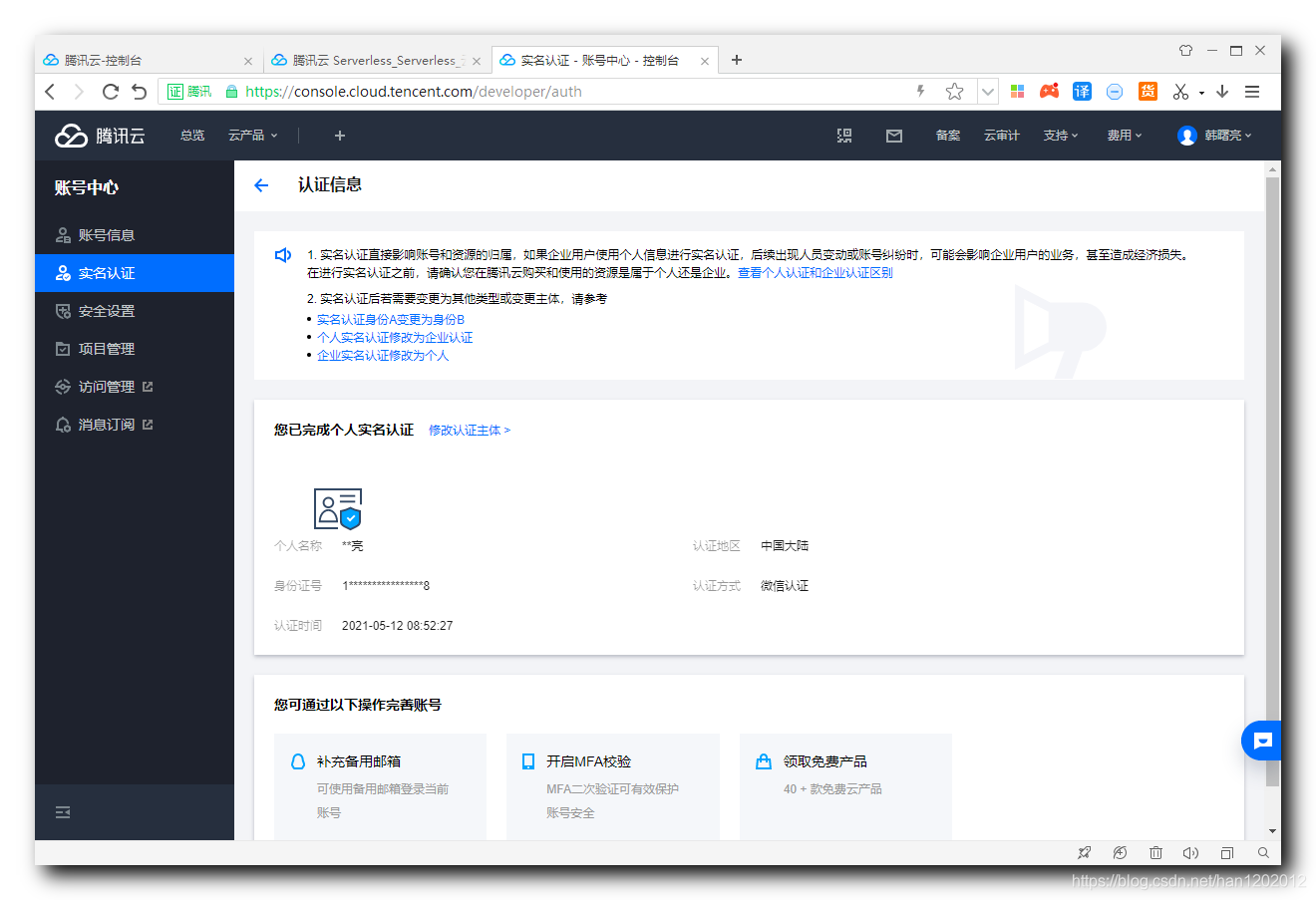The image size is (1316, 900).
Task: Reload the page with the refresh icon
Action: tap(111, 92)
